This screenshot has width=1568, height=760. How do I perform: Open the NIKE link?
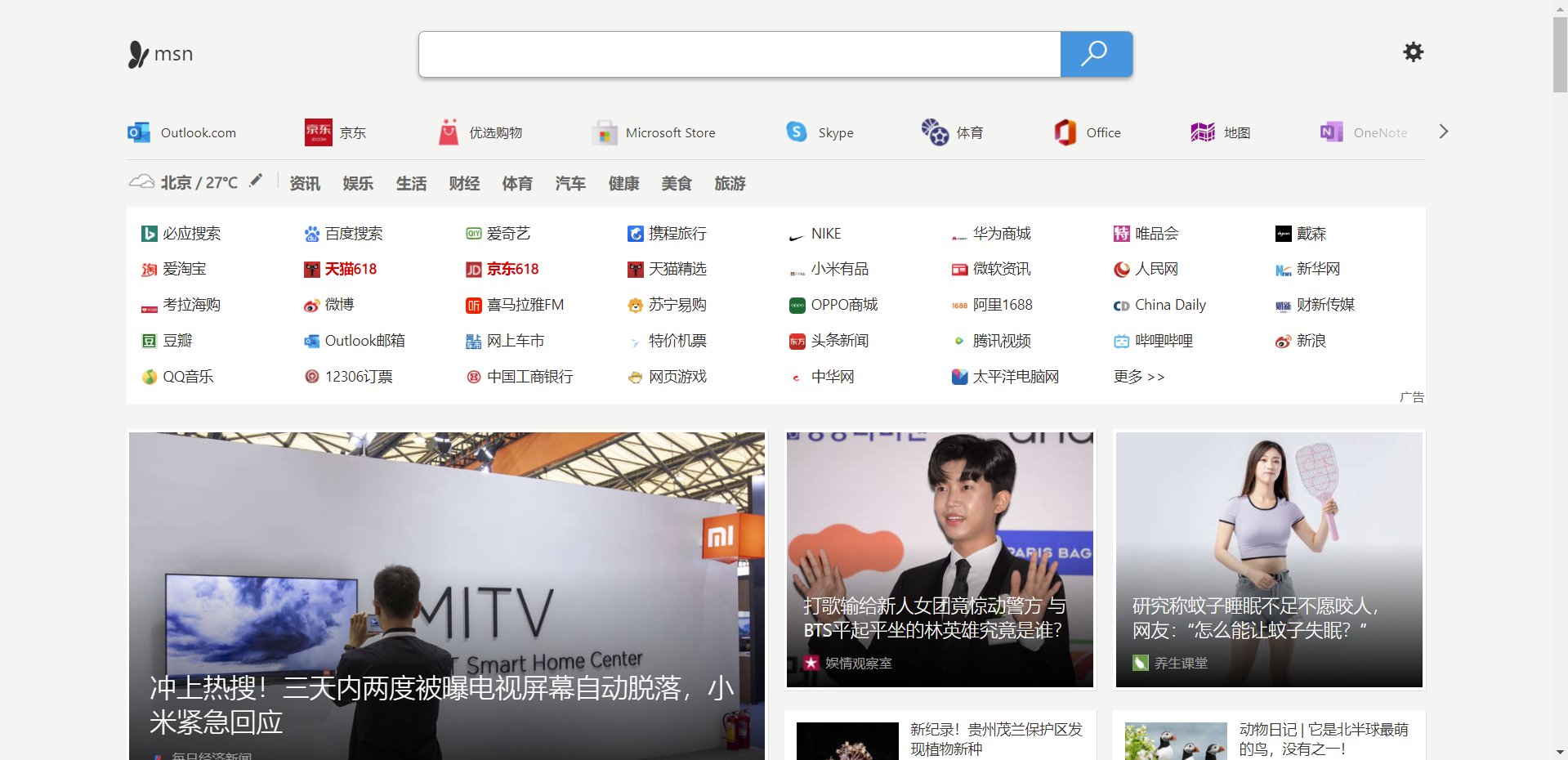[x=826, y=234]
